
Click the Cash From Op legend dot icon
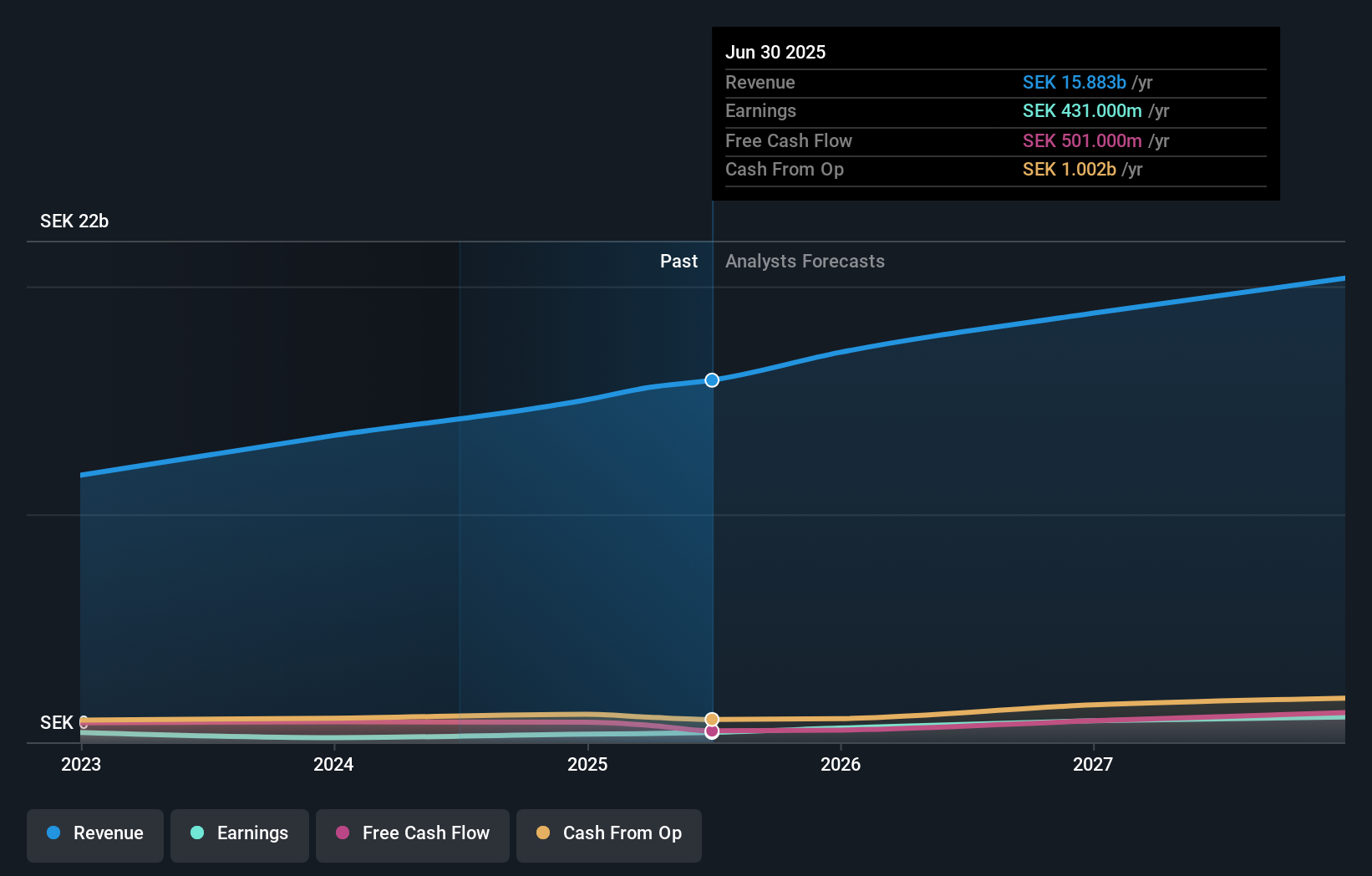[x=544, y=833]
